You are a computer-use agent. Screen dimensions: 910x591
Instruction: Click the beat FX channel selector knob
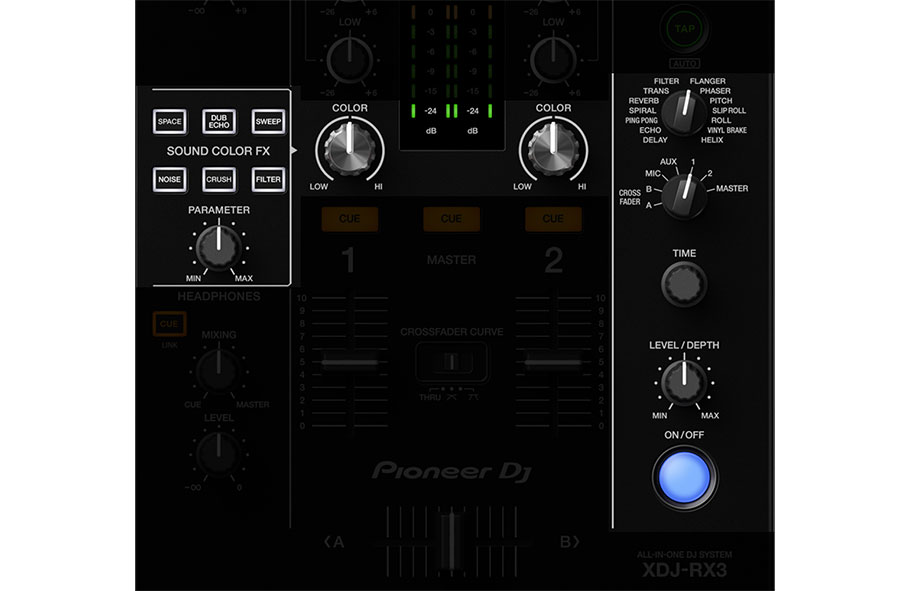(x=684, y=196)
